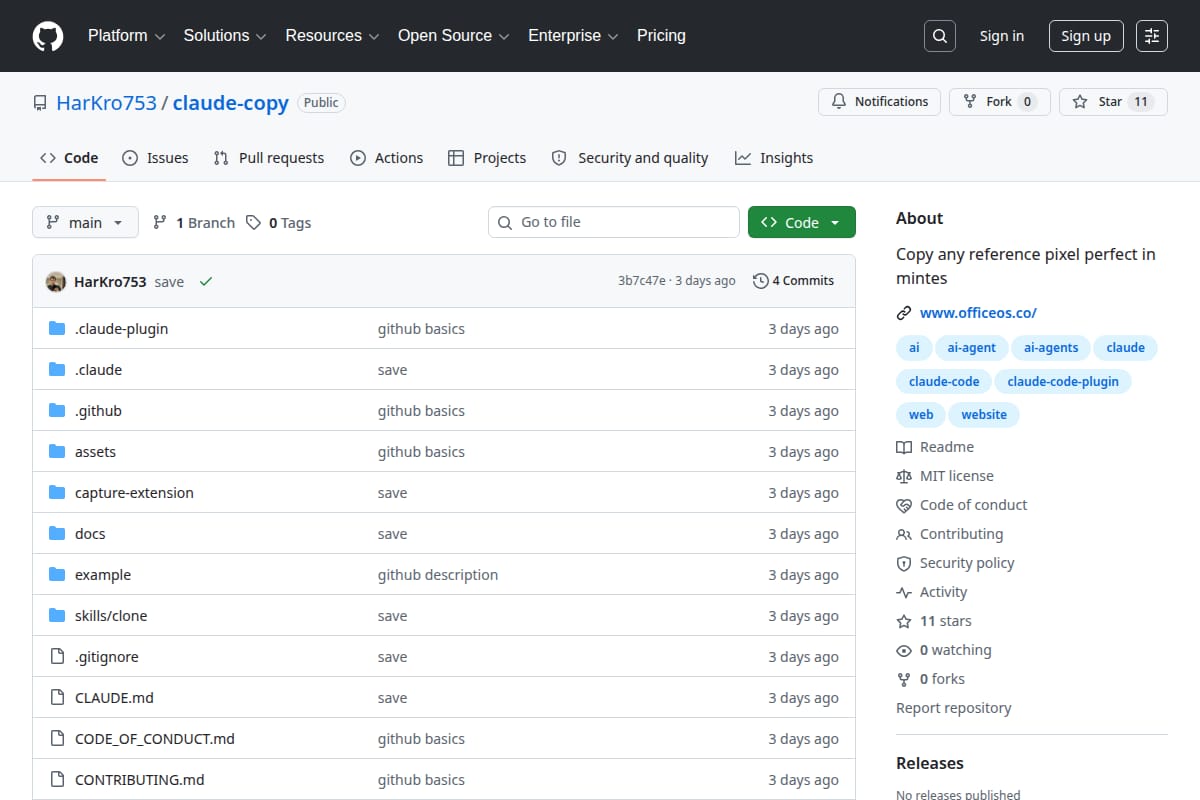Open the main branch selector dropdown

pyautogui.click(x=85, y=223)
